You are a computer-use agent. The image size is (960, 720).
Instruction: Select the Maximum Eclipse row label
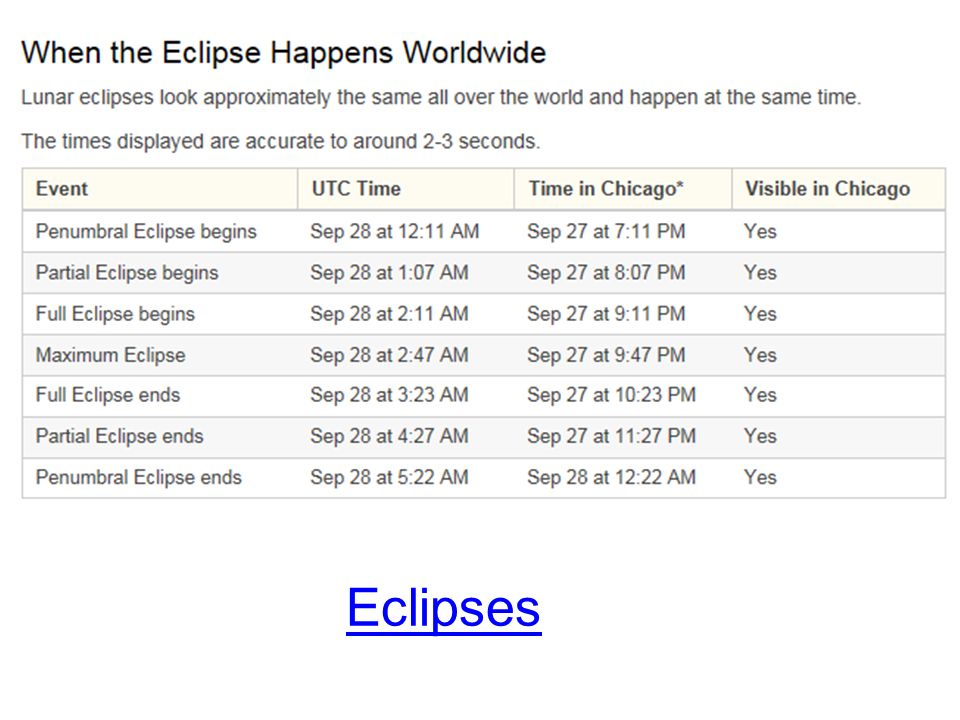[x=110, y=354]
